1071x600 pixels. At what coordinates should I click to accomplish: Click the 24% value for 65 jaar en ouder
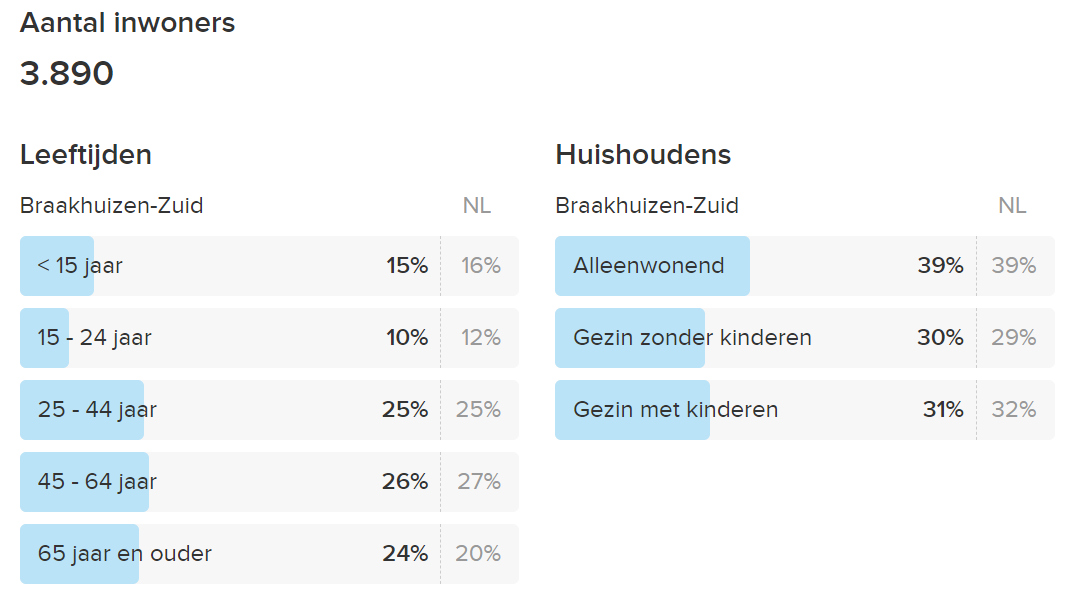coord(405,554)
